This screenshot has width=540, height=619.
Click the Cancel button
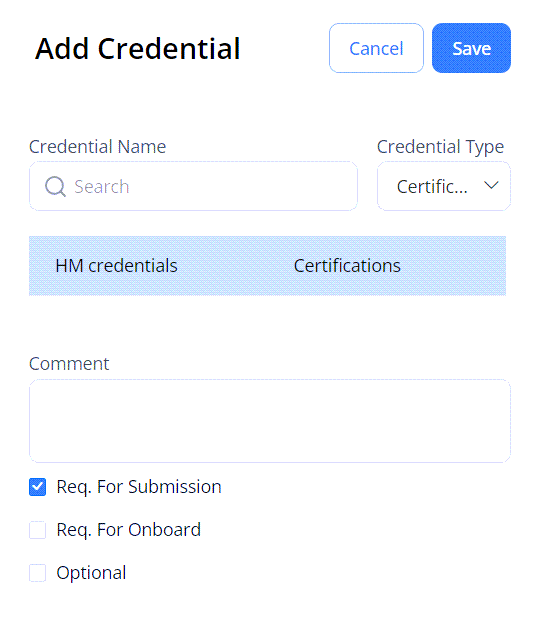click(376, 48)
